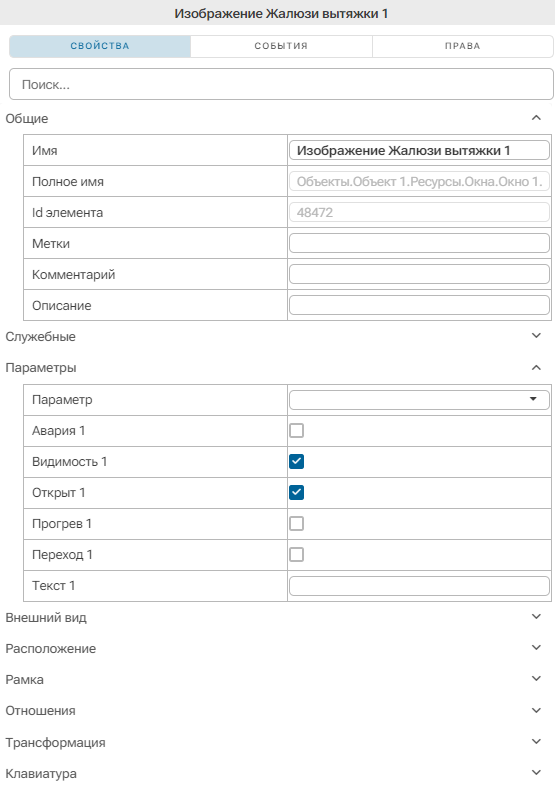Open the Параметр dropdown list
Screen dimensions: 555x791
(x=419, y=400)
